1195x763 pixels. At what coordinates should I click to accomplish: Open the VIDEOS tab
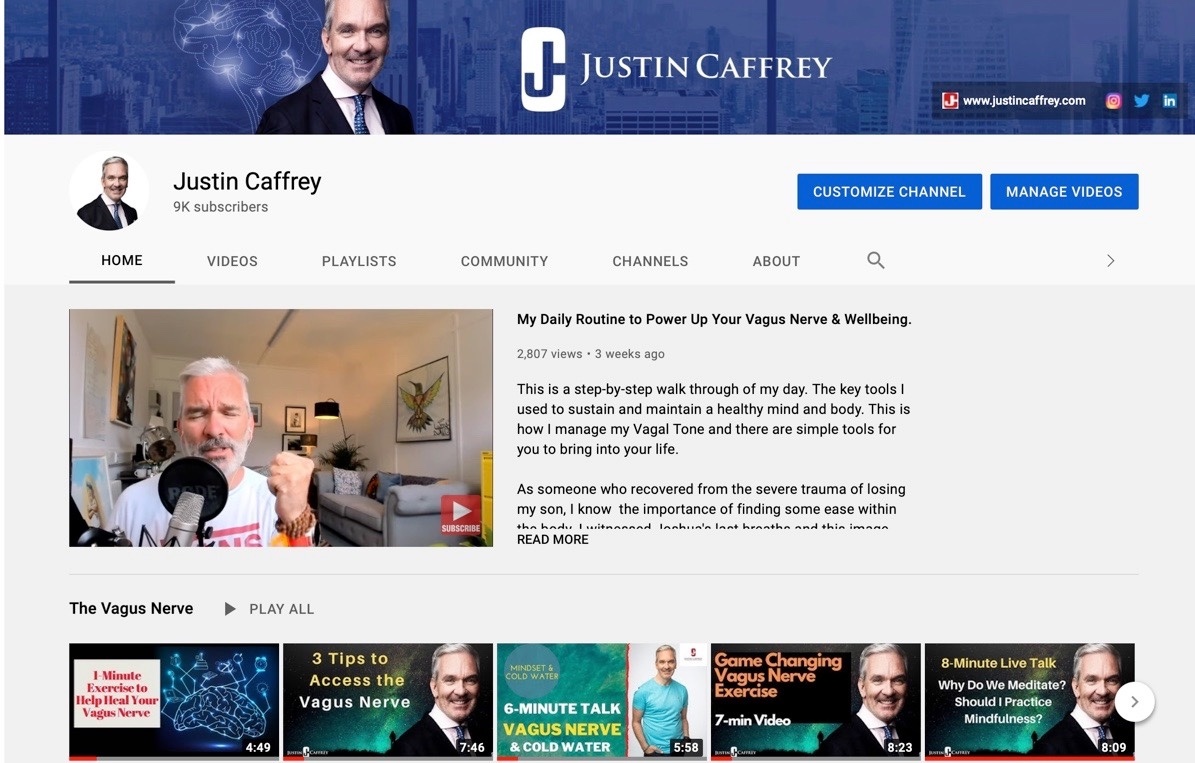pyautogui.click(x=232, y=261)
